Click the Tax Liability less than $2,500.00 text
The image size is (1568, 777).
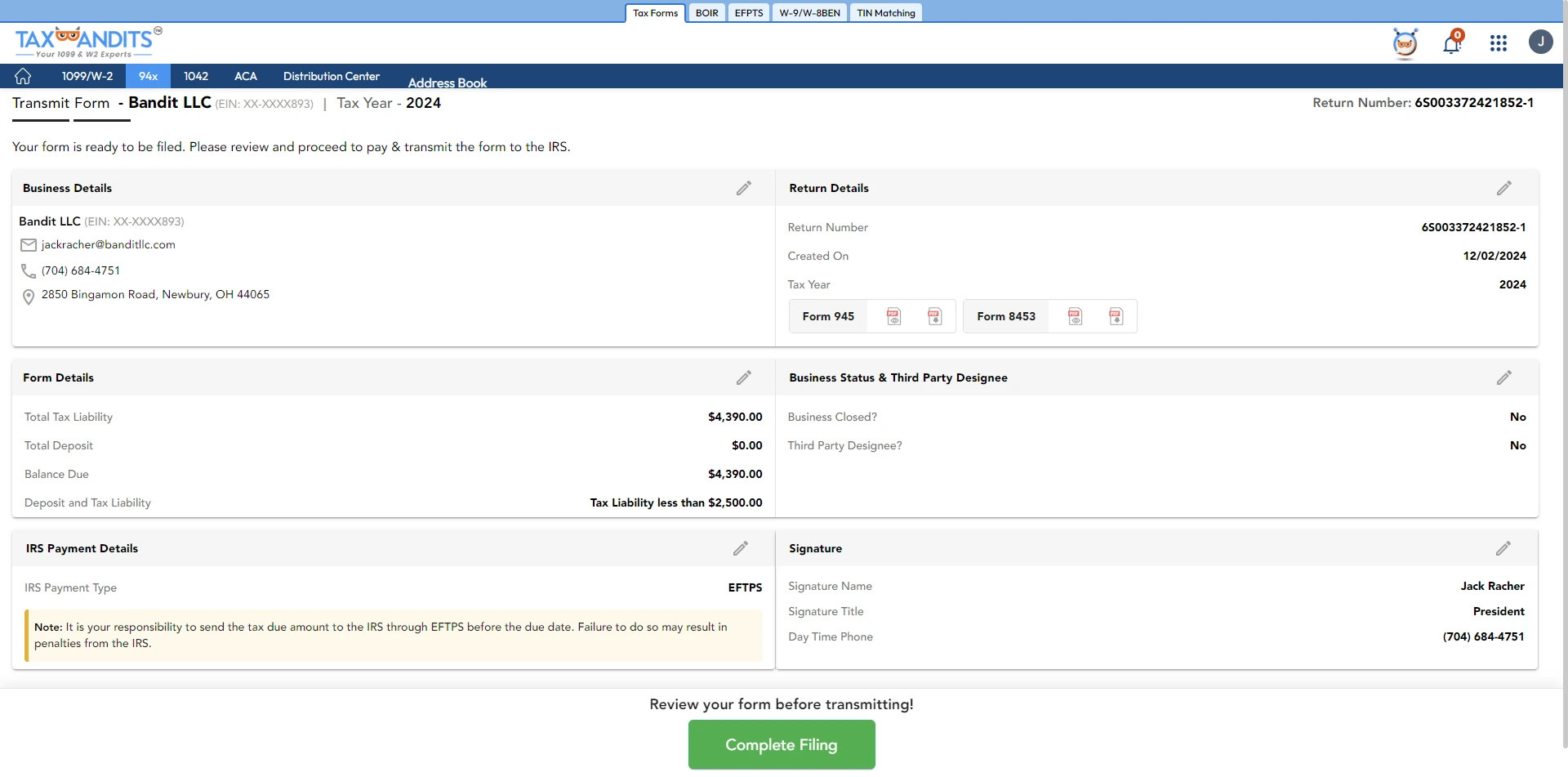coord(676,502)
